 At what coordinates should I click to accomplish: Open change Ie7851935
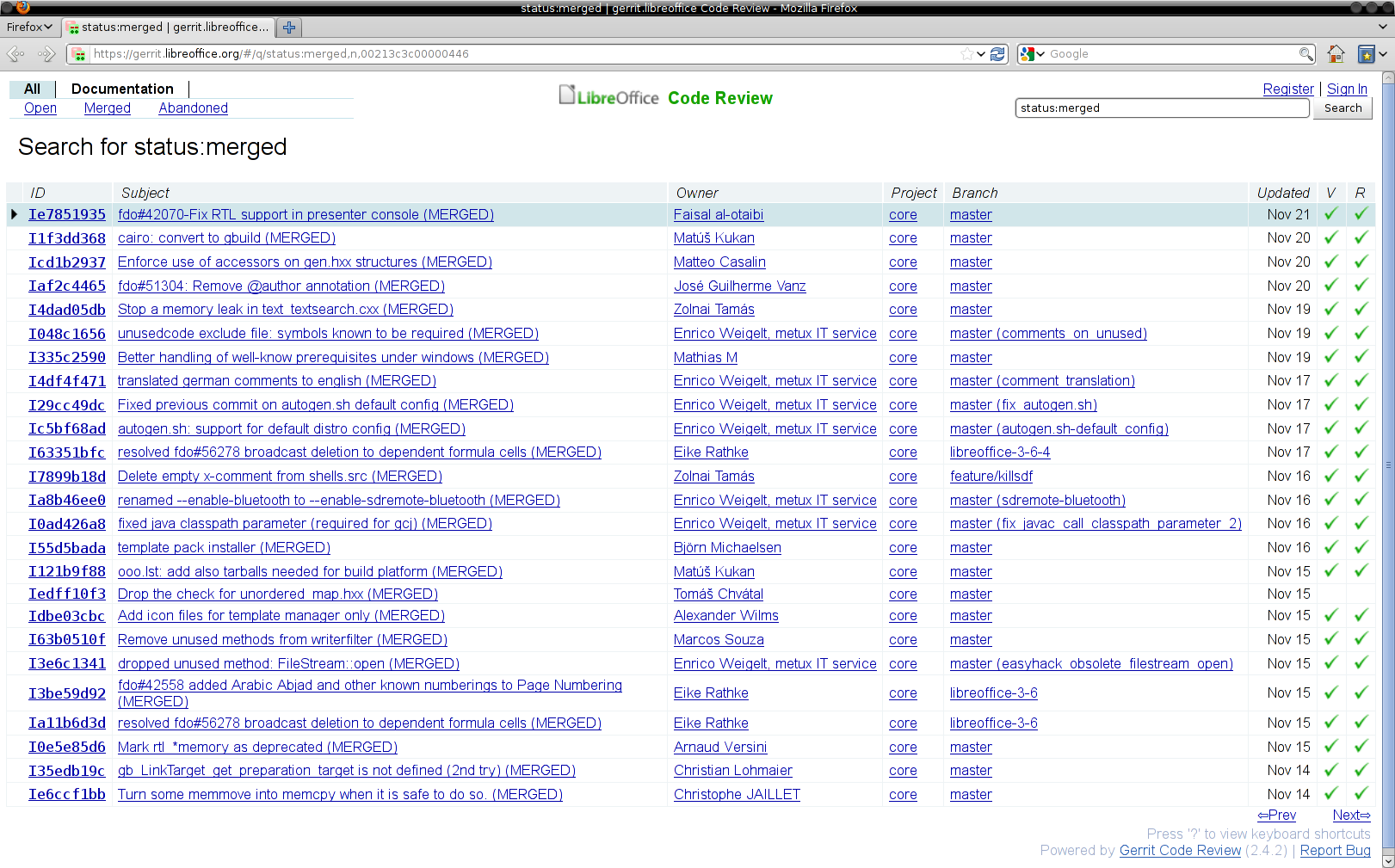click(67, 214)
